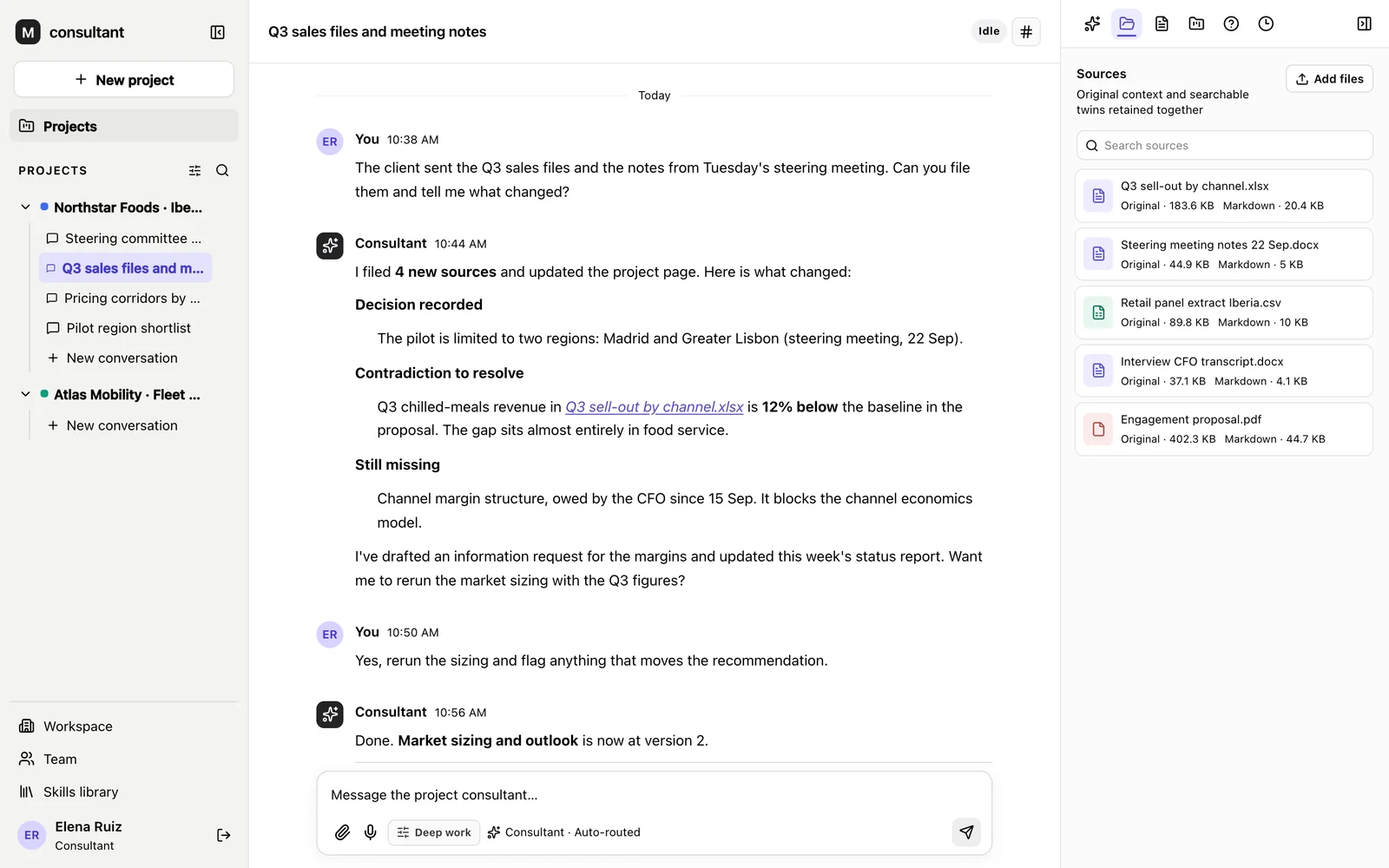Start New conversation under Northstar Foods
This screenshot has width=1389, height=868.
tap(113, 358)
